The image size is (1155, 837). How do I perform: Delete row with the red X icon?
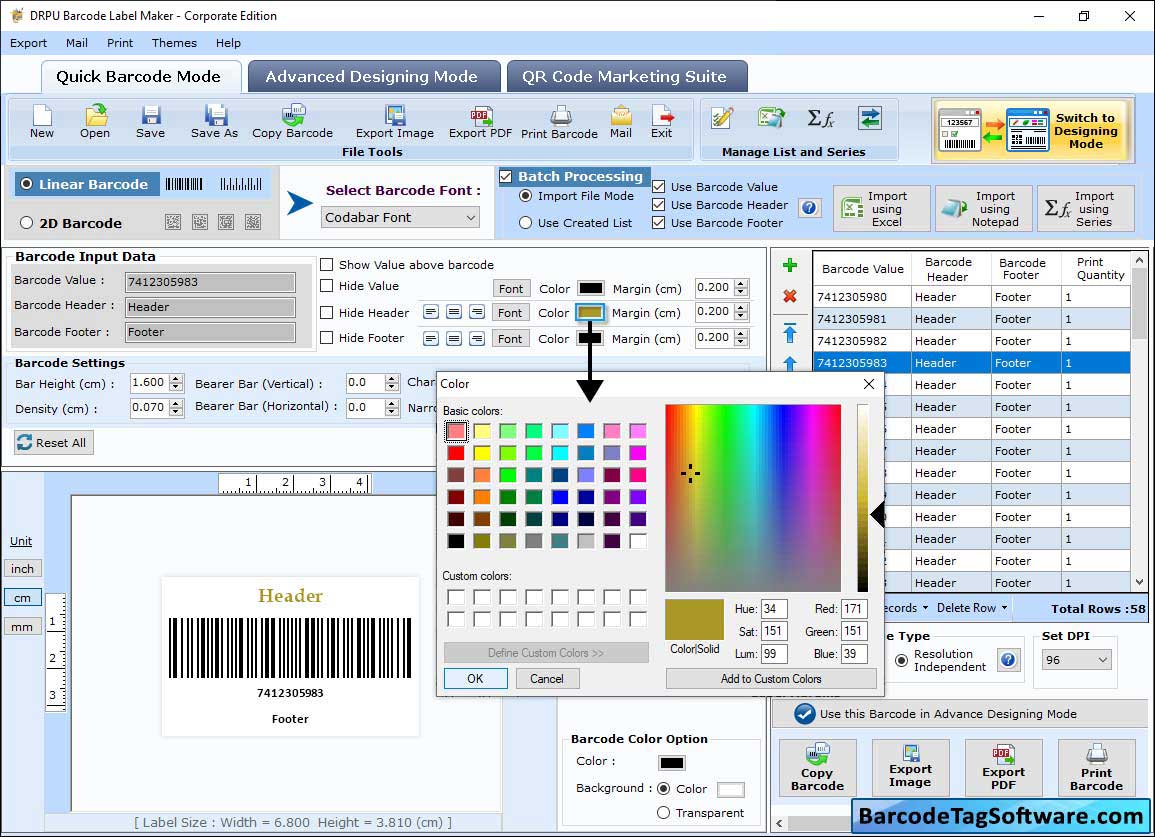[x=790, y=296]
